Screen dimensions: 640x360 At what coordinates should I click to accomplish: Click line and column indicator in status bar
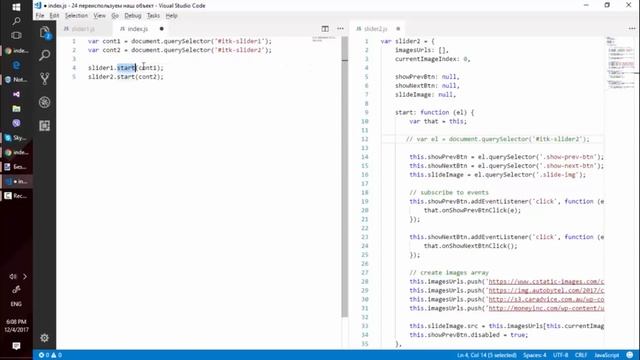coord(487,355)
